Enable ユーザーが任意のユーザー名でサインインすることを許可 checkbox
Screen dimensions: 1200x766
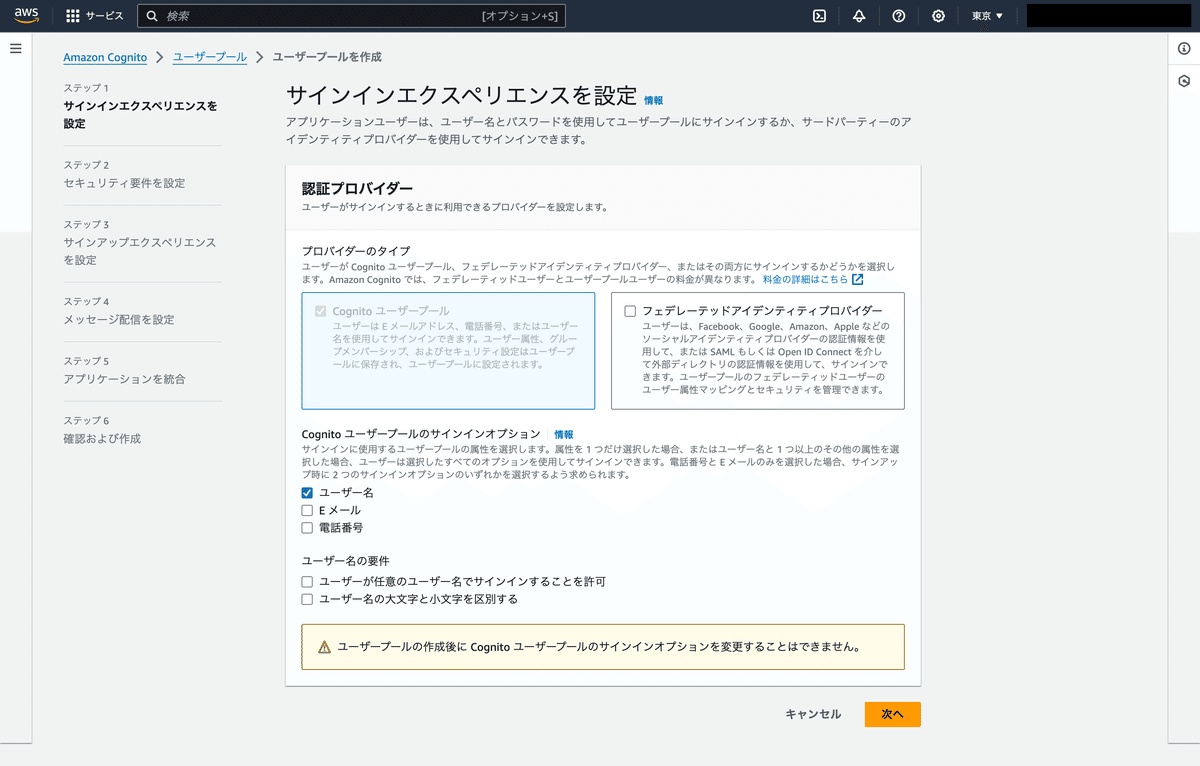point(308,581)
